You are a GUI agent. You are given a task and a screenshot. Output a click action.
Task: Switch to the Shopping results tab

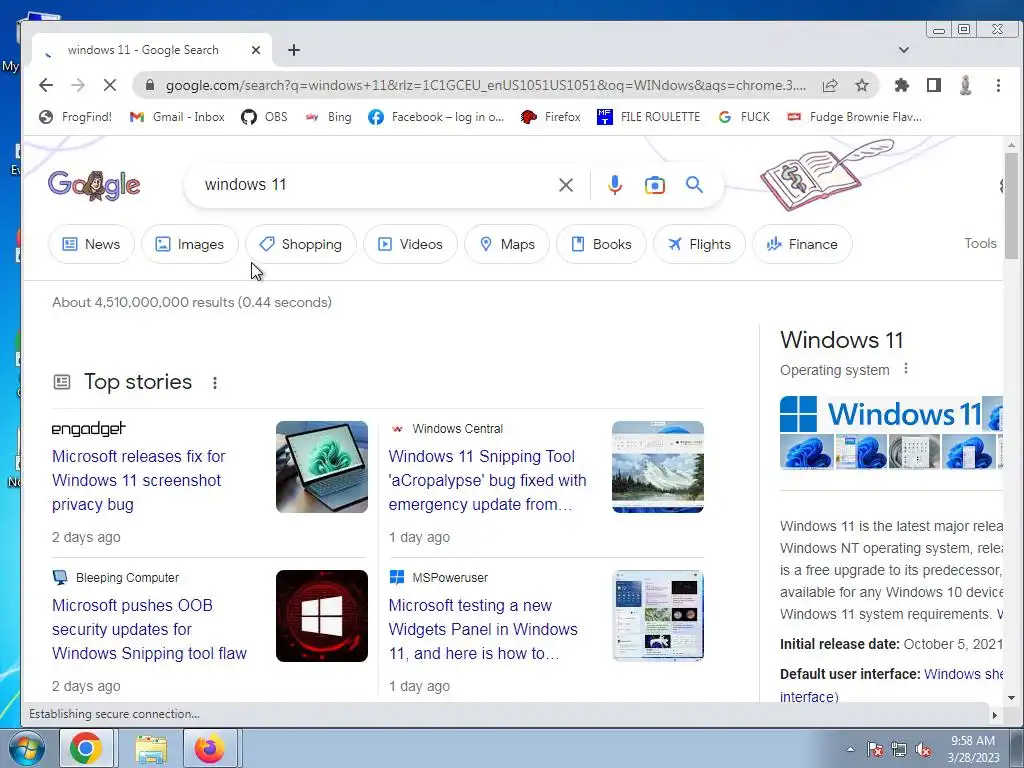point(300,244)
